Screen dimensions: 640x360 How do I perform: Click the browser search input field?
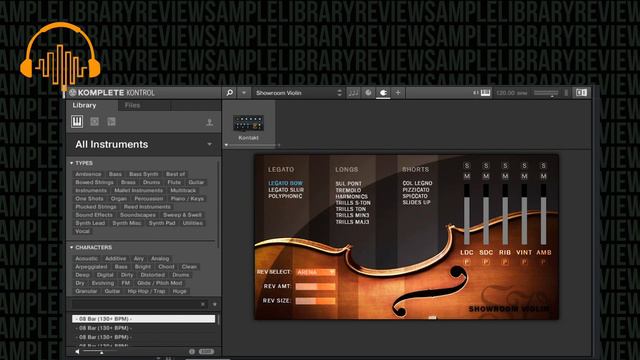(137, 304)
